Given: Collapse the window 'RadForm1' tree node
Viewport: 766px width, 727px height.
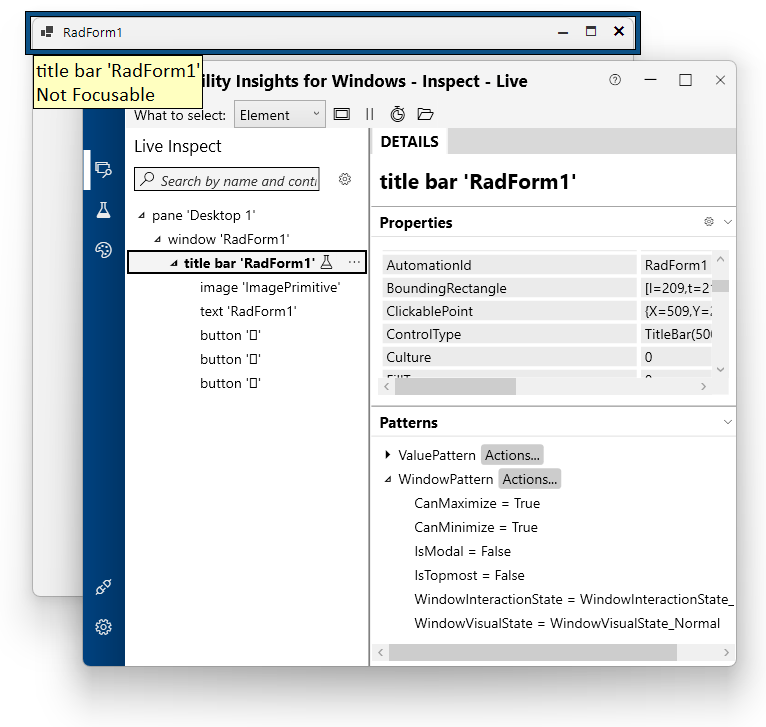Looking at the screenshot, I should pos(157,239).
